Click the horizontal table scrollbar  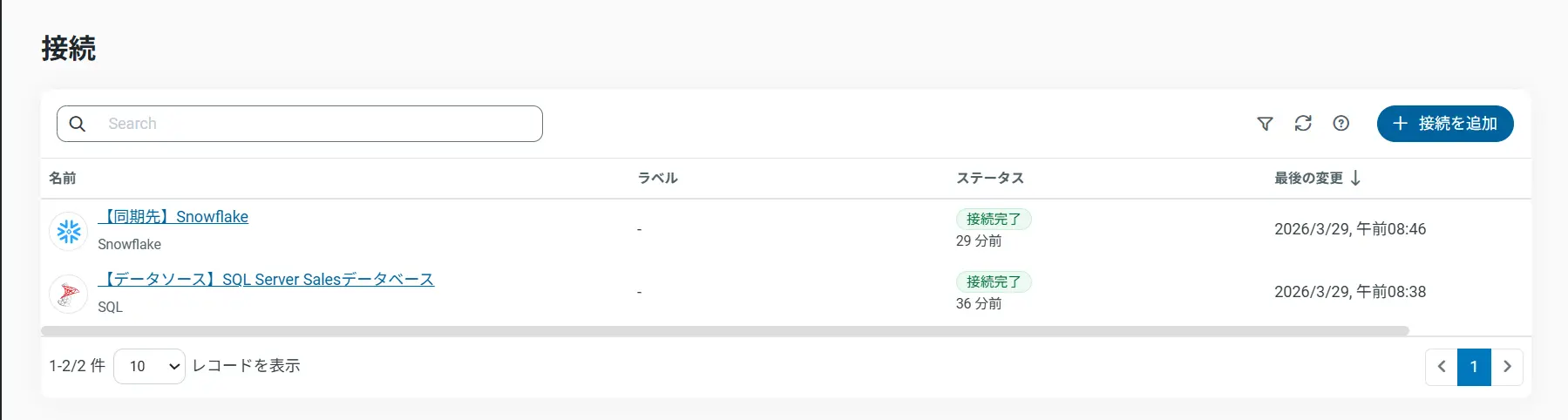[723, 331]
